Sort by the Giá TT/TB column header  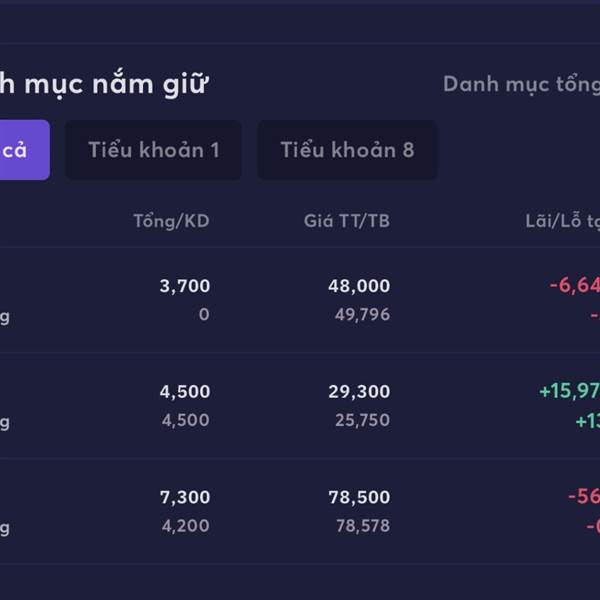(x=346, y=221)
